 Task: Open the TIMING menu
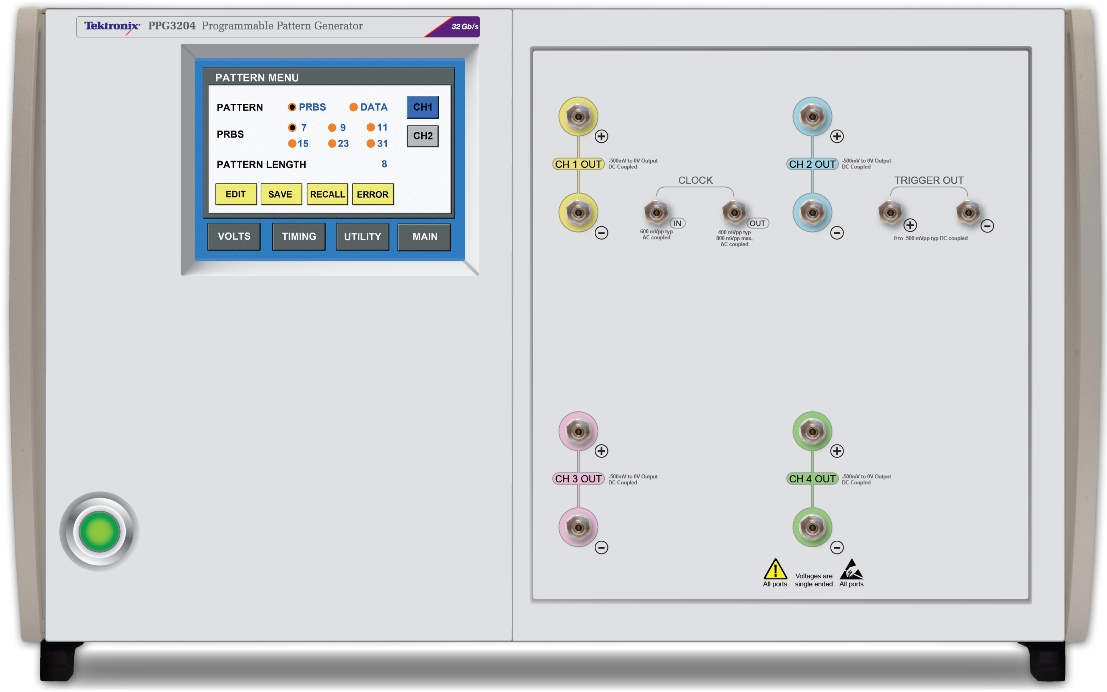coord(298,237)
